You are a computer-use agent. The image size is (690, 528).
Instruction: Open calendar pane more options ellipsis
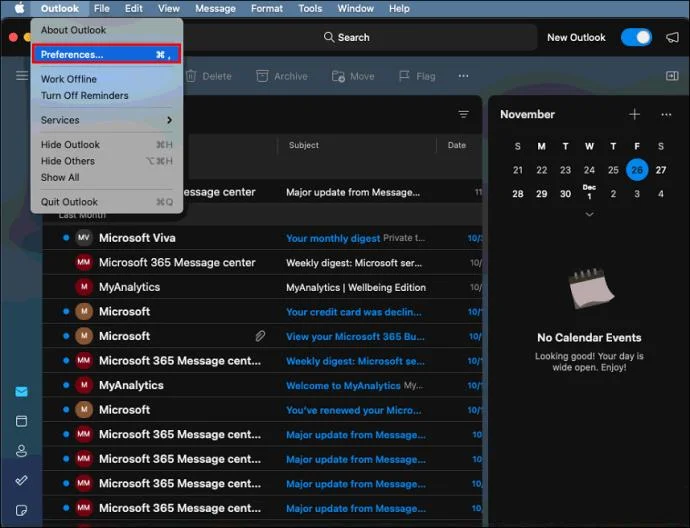click(666, 115)
